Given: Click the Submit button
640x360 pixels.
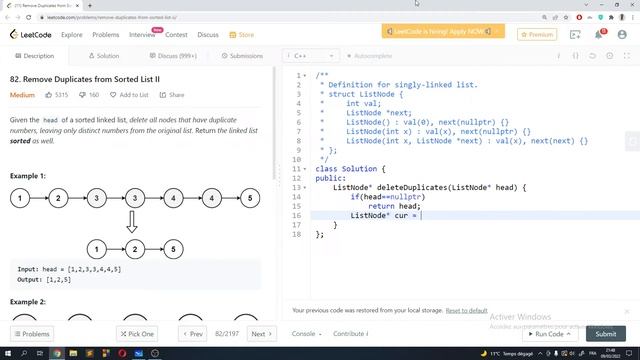Looking at the screenshot, I should pos(606,334).
